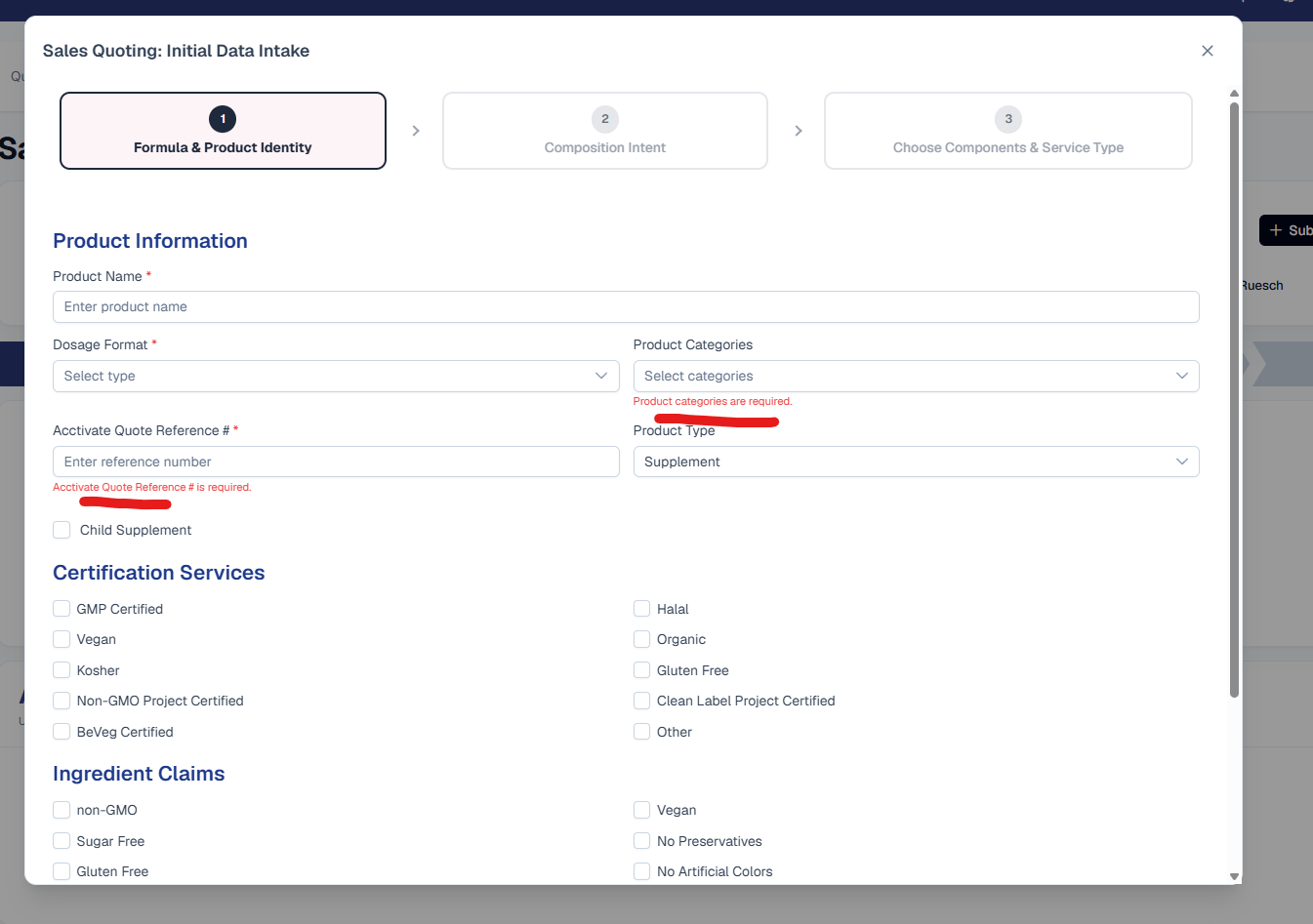
Task: Click the chevron arrow after step 2
Action: [x=799, y=131]
